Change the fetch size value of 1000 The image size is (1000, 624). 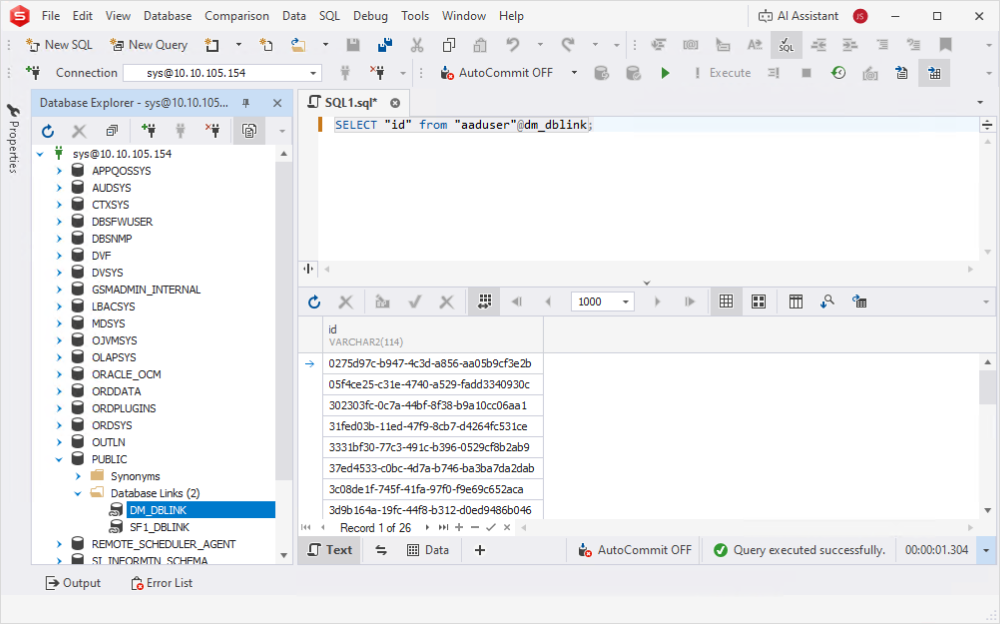point(598,301)
